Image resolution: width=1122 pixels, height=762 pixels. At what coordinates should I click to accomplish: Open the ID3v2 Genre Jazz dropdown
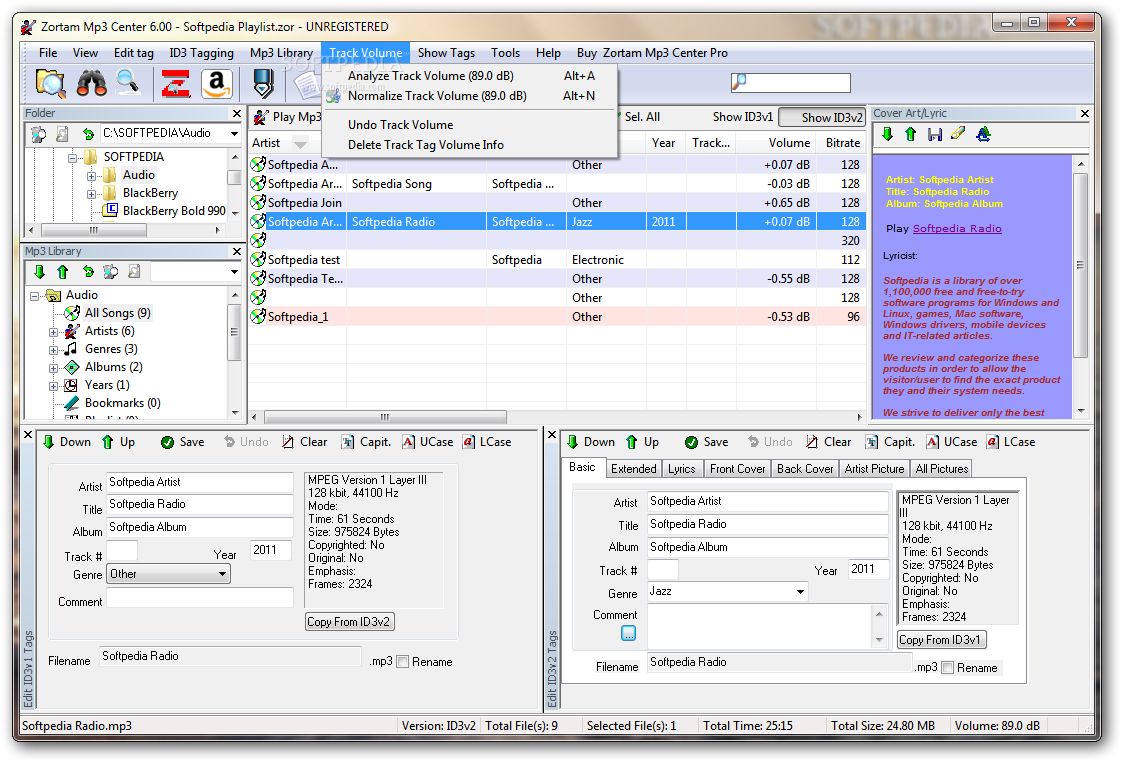tap(800, 592)
